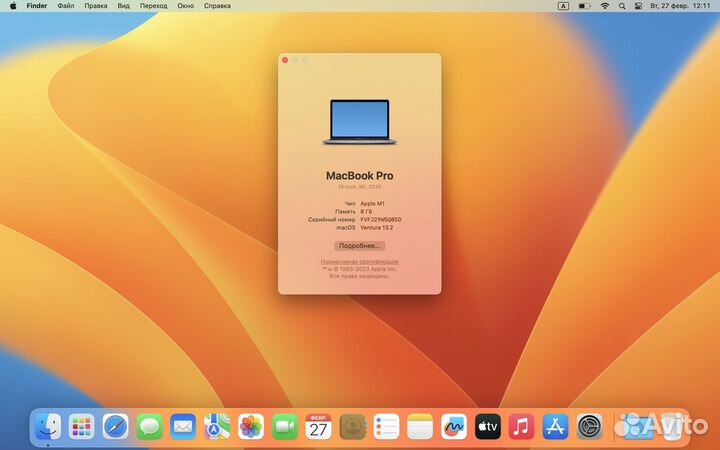Click the Подробнее... button

coord(360,246)
